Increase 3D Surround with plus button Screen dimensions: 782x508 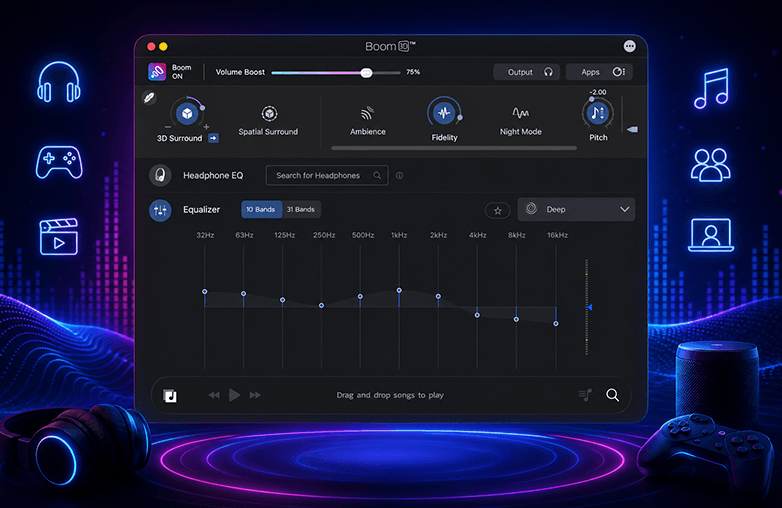[206, 127]
